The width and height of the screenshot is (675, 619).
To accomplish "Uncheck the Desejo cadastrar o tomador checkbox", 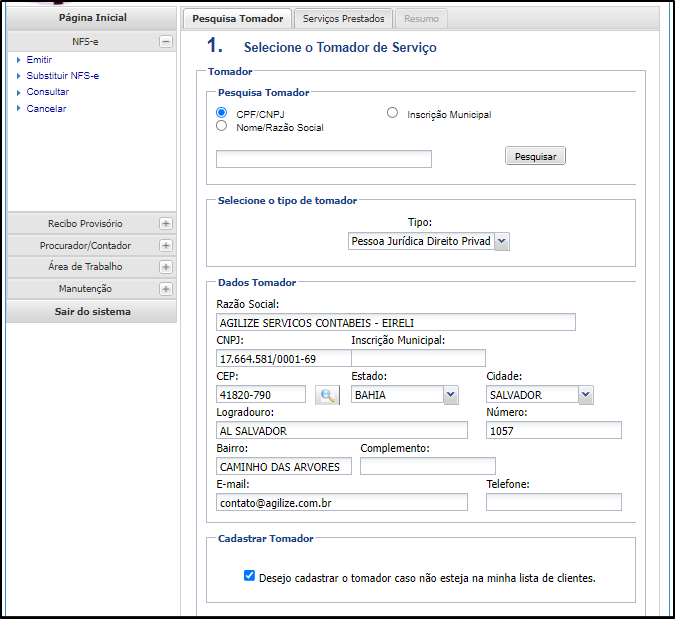I will click(249, 576).
